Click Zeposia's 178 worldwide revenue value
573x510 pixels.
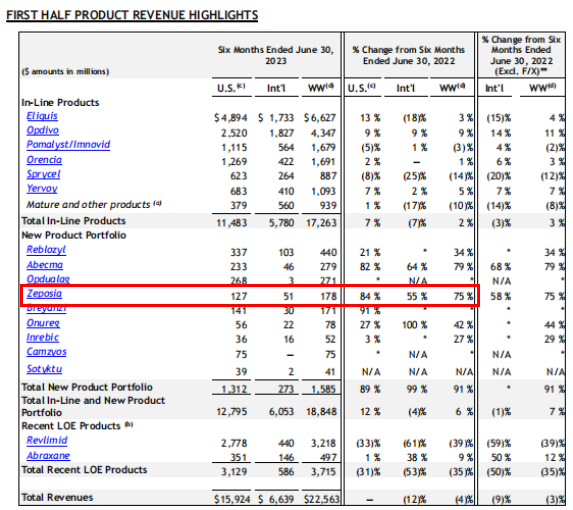pyautogui.click(x=328, y=296)
